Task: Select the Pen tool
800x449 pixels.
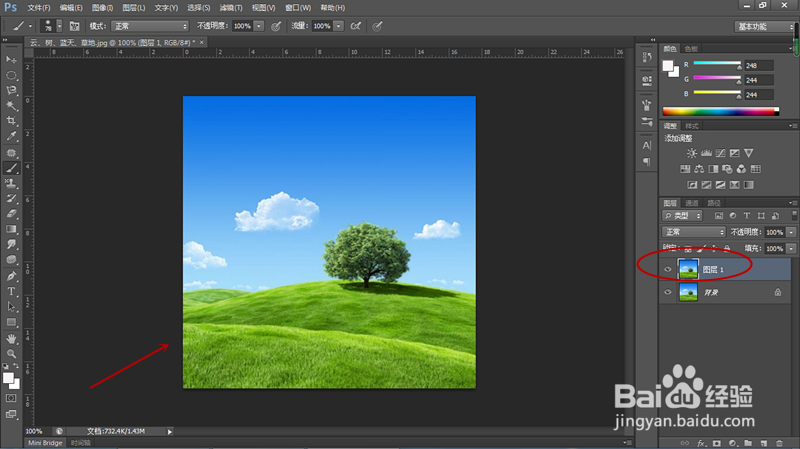Action: pos(11,276)
